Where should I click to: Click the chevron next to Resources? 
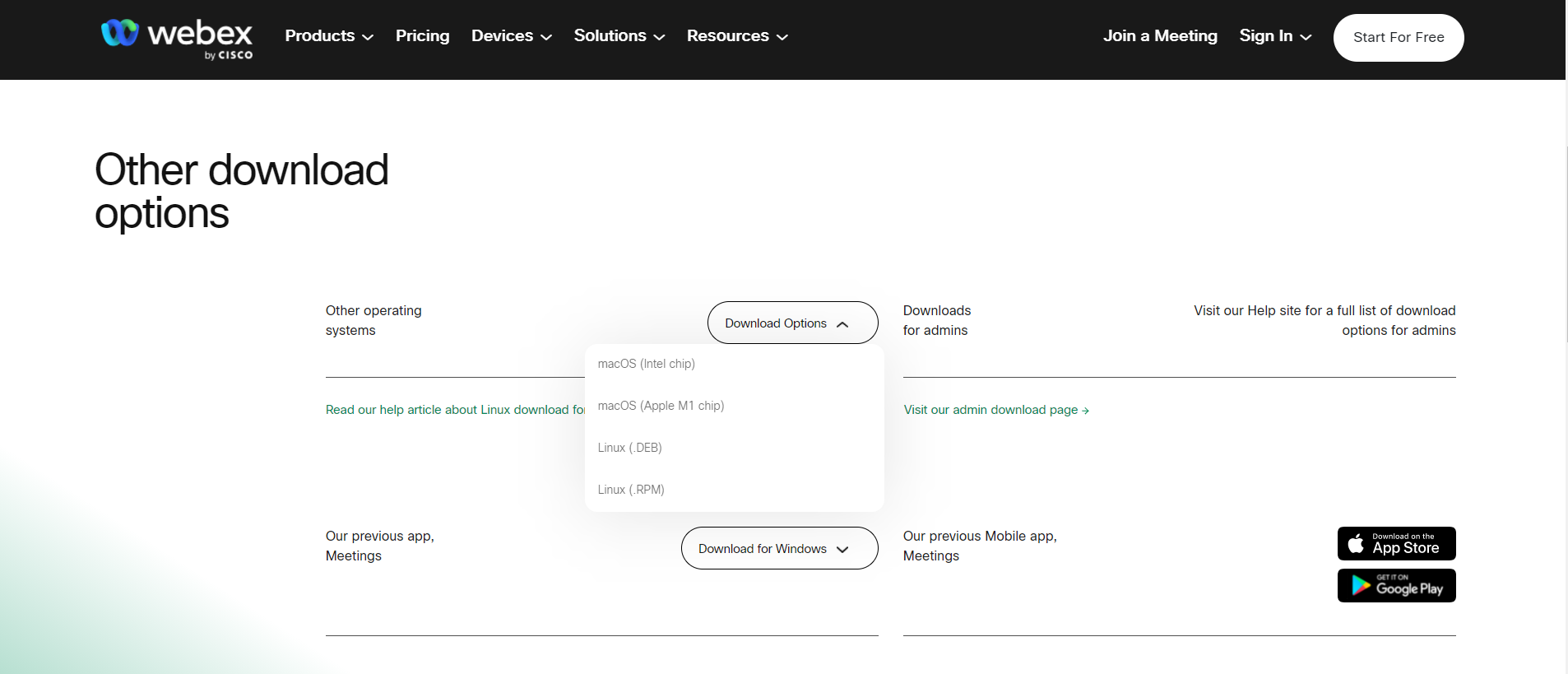click(x=782, y=37)
